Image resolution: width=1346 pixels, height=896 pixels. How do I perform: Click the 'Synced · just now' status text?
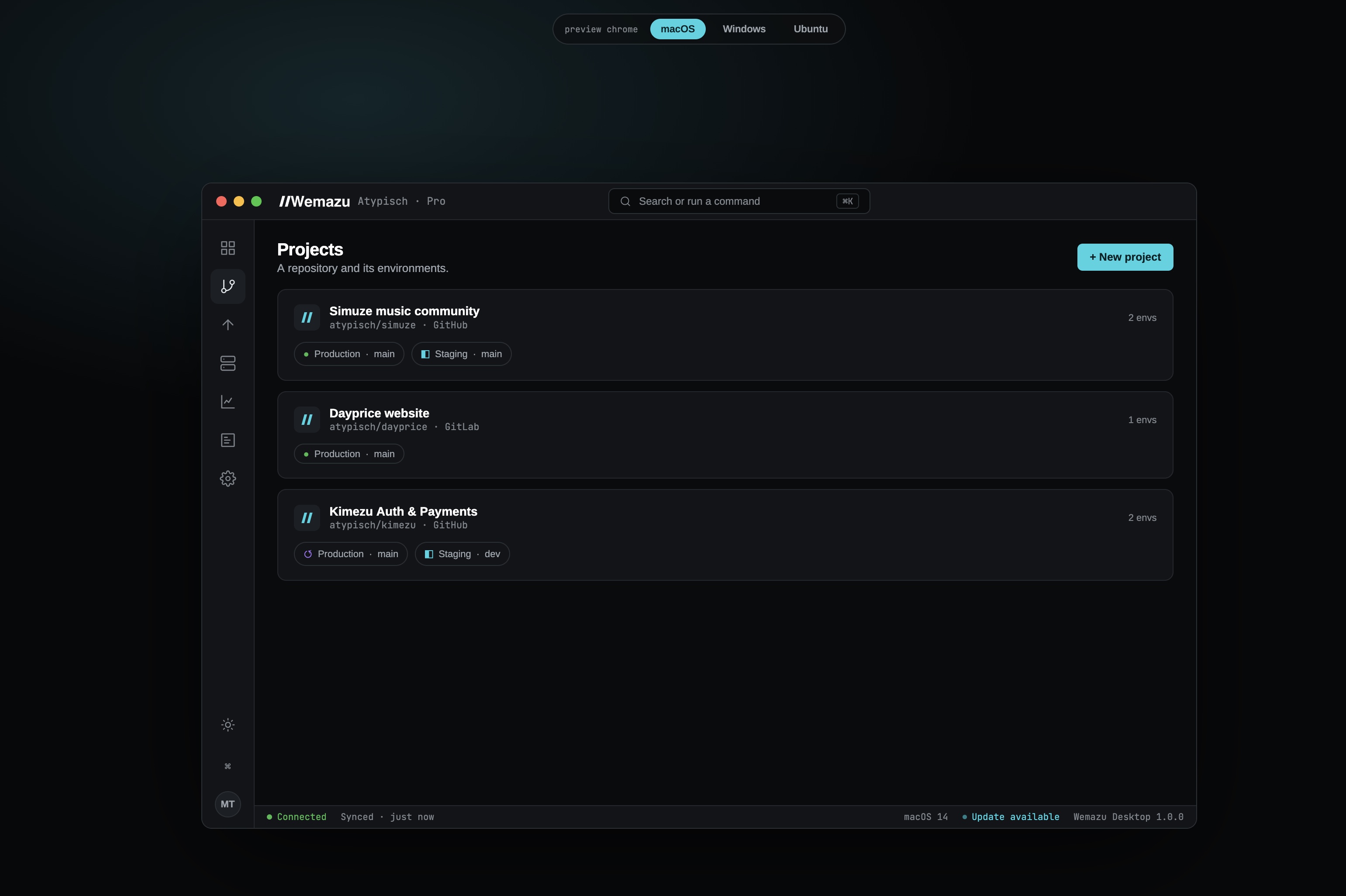[x=387, y=817]
